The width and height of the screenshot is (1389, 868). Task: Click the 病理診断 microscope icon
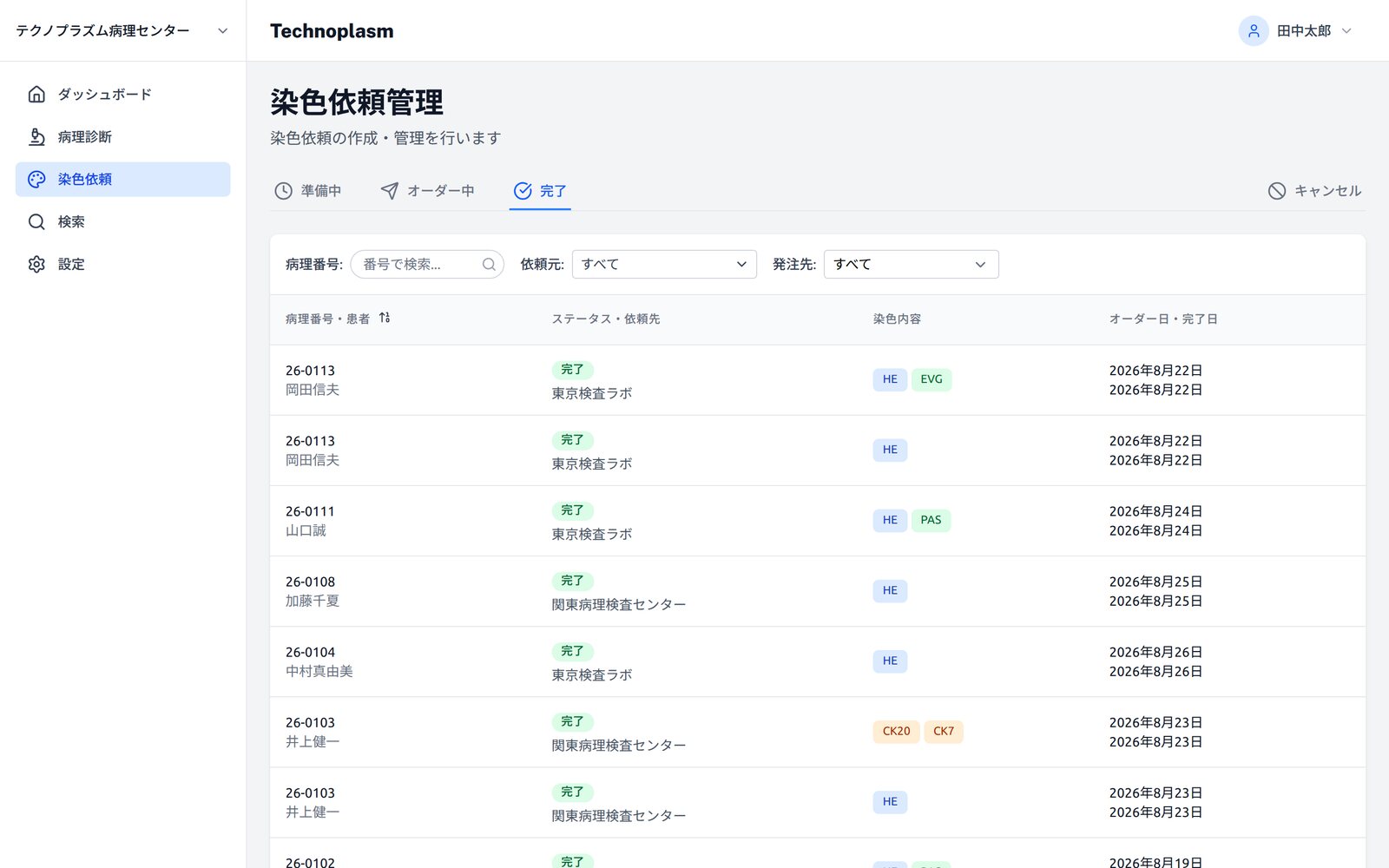coord(36,136)
